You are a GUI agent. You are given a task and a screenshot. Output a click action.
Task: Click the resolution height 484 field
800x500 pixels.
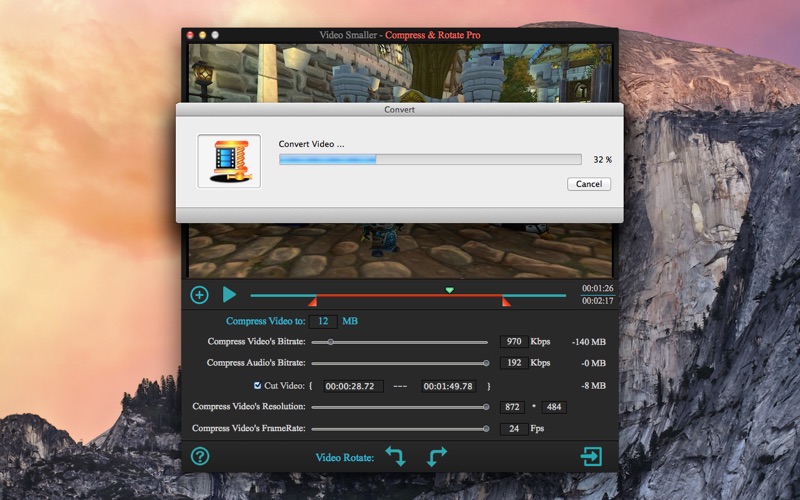[554, 407]
